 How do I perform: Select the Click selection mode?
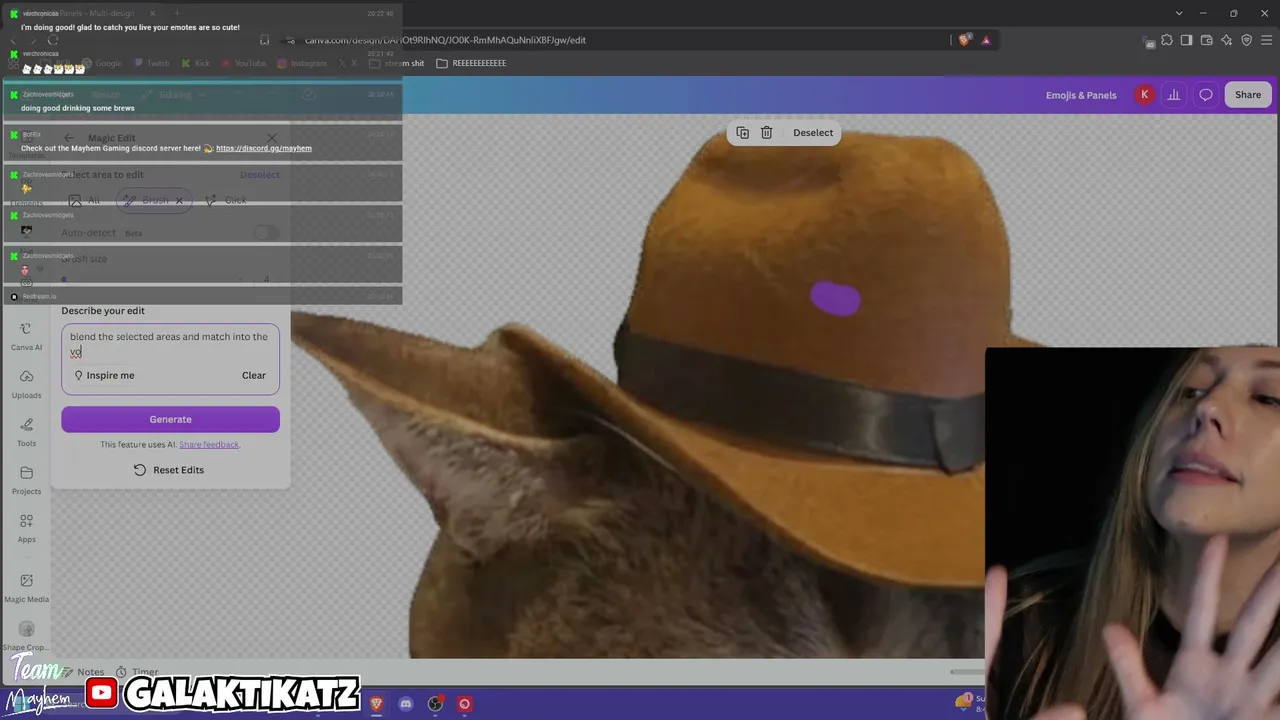227,201
